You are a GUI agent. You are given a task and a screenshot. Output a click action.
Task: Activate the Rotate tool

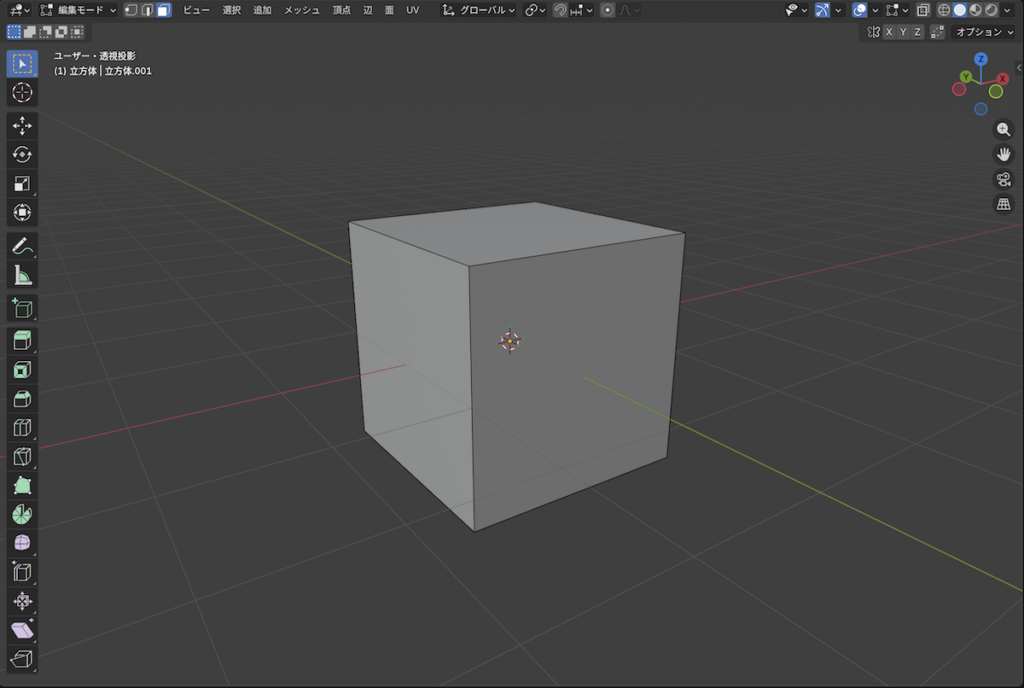click(x=22, y=154)
